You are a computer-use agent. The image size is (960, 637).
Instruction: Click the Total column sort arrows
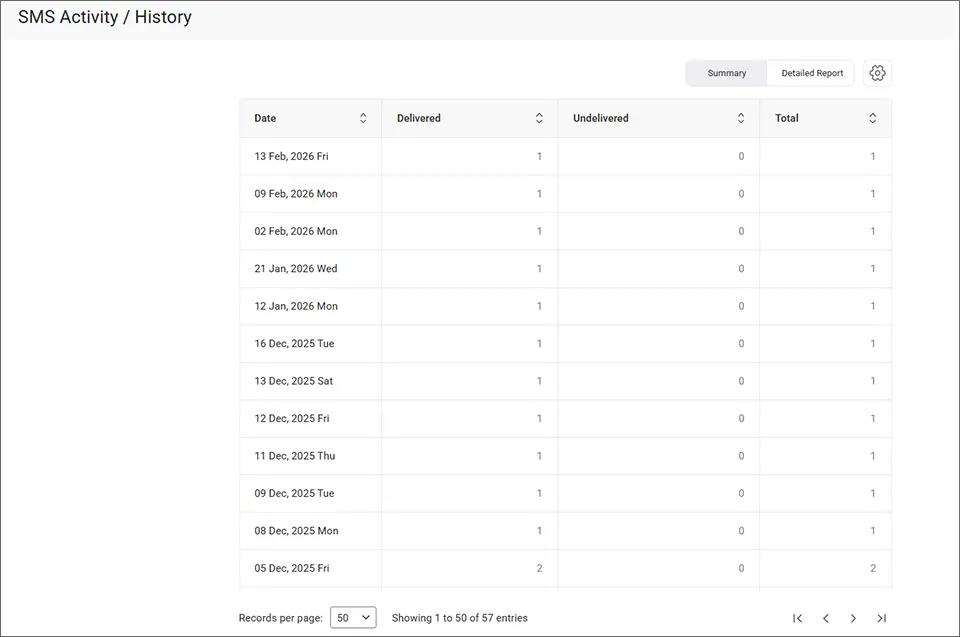(x=872, y=118)
